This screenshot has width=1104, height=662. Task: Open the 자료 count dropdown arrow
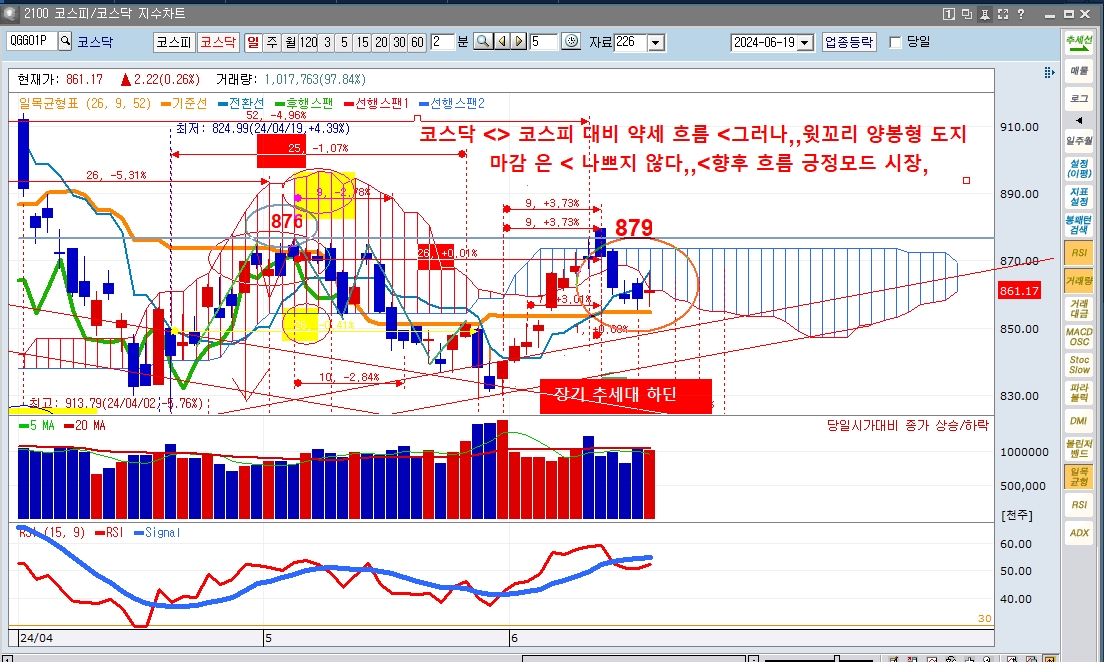click(656, 42)
